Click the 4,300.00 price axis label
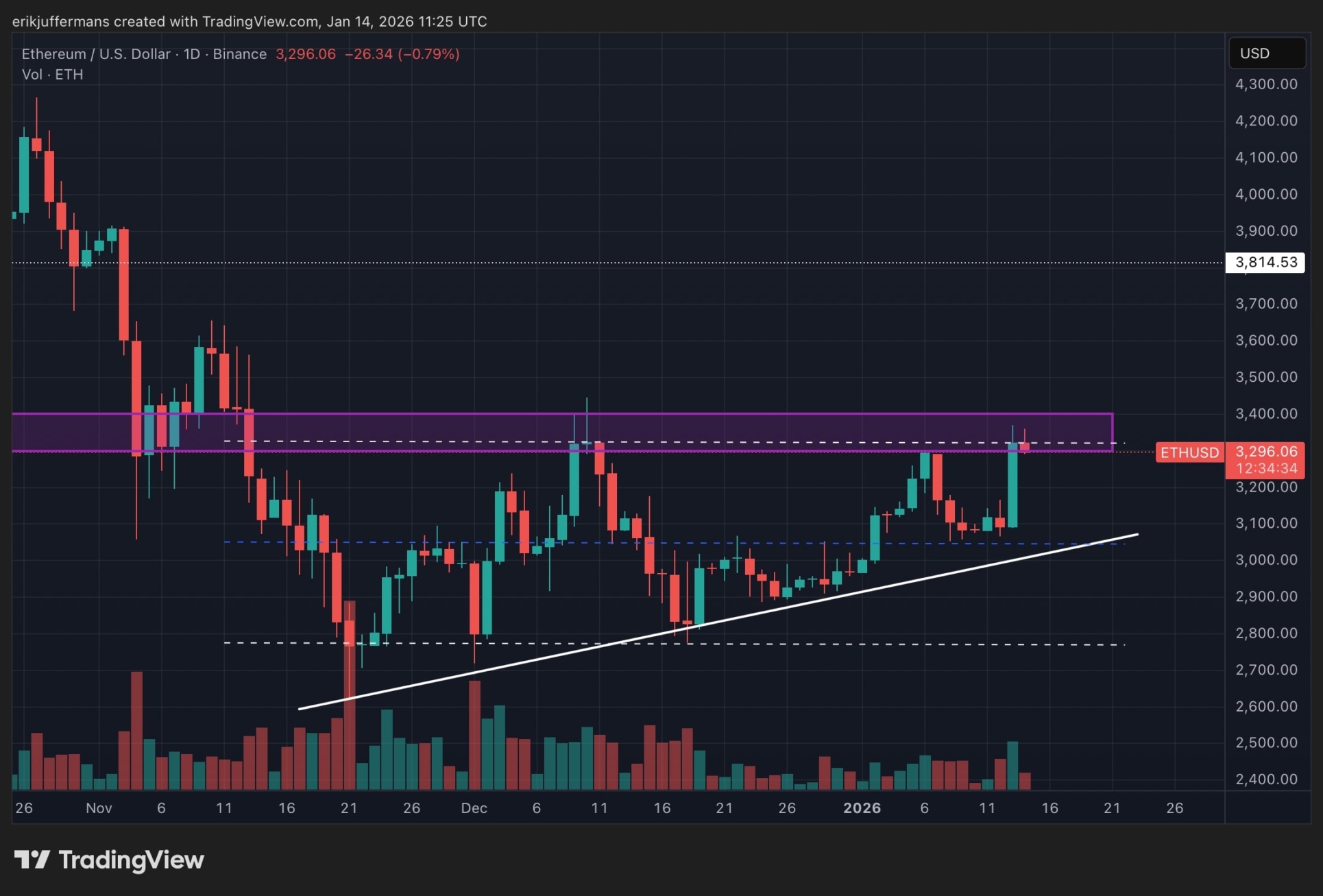Image resolution: width=1323 pixels, height=896 pixels. (1265, 84)
